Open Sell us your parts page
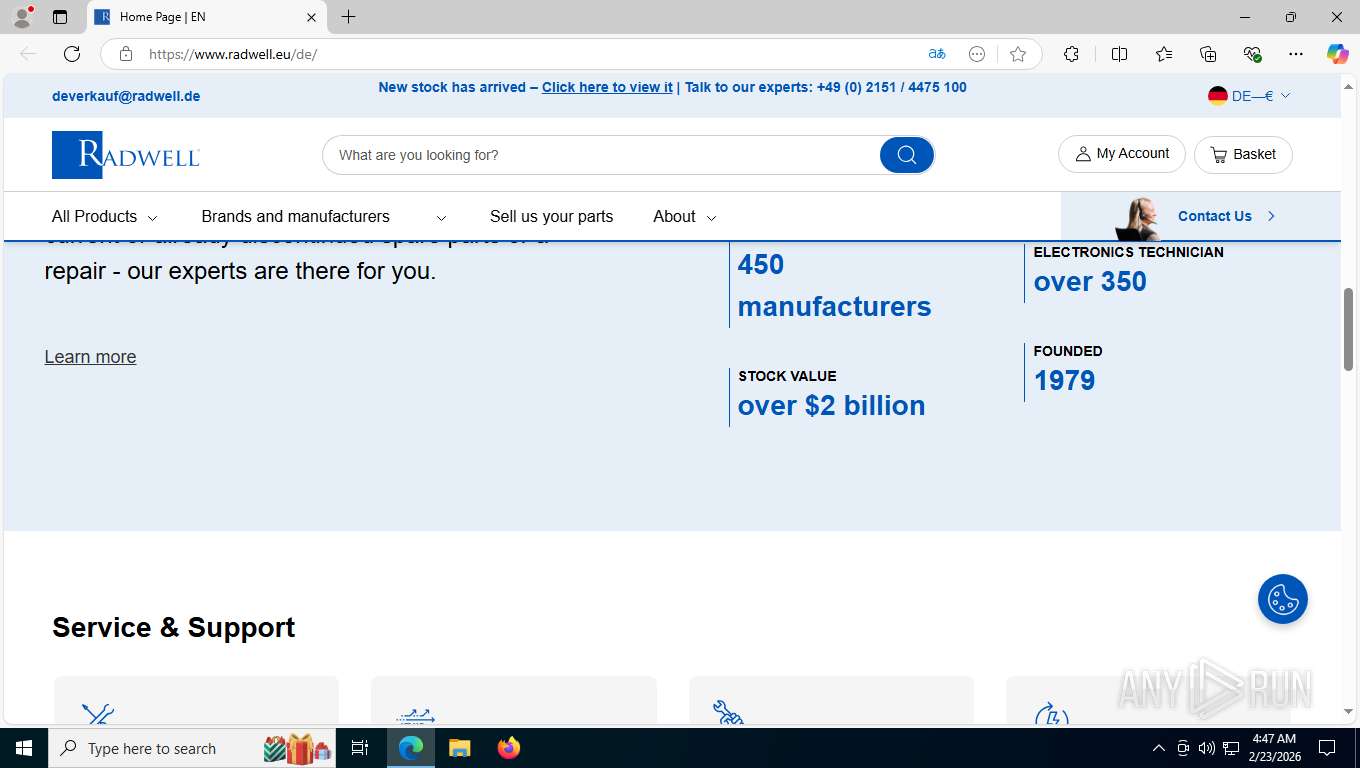 tap(551, 216)
